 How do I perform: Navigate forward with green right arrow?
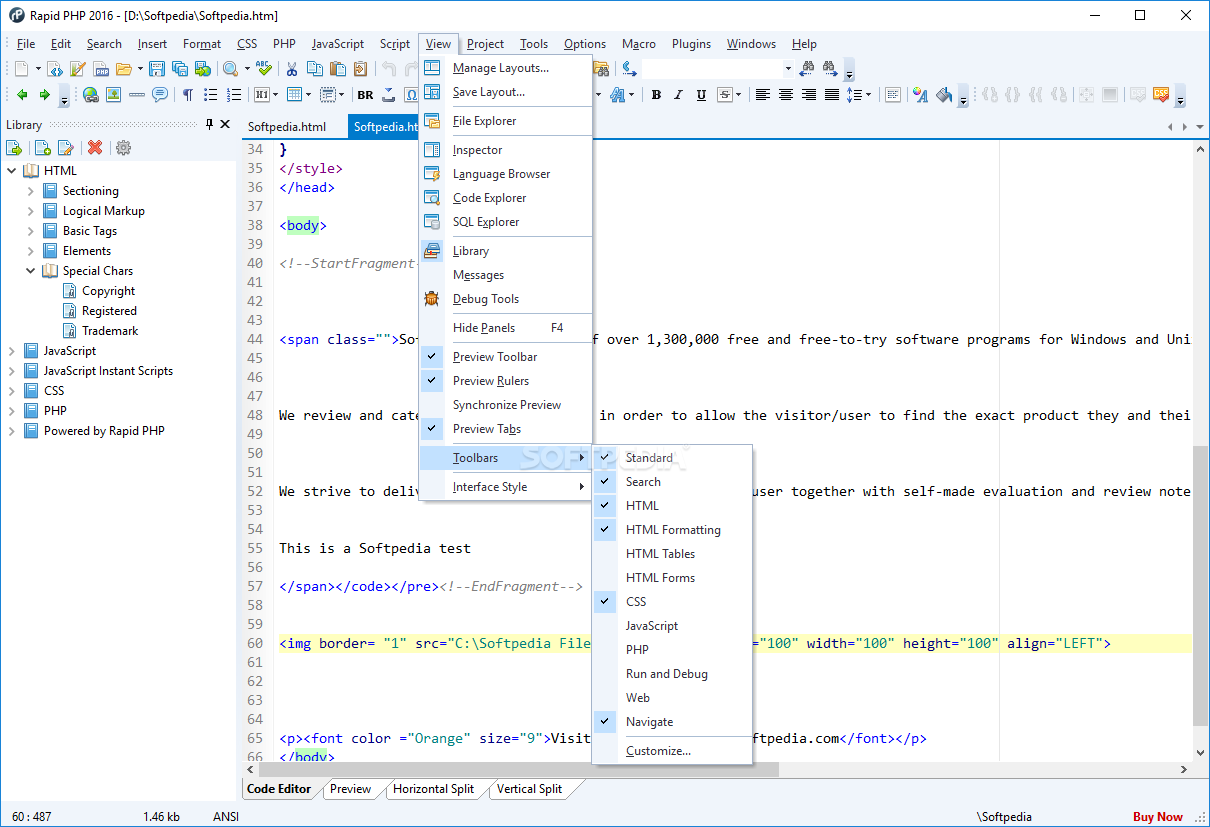(44, 95)
